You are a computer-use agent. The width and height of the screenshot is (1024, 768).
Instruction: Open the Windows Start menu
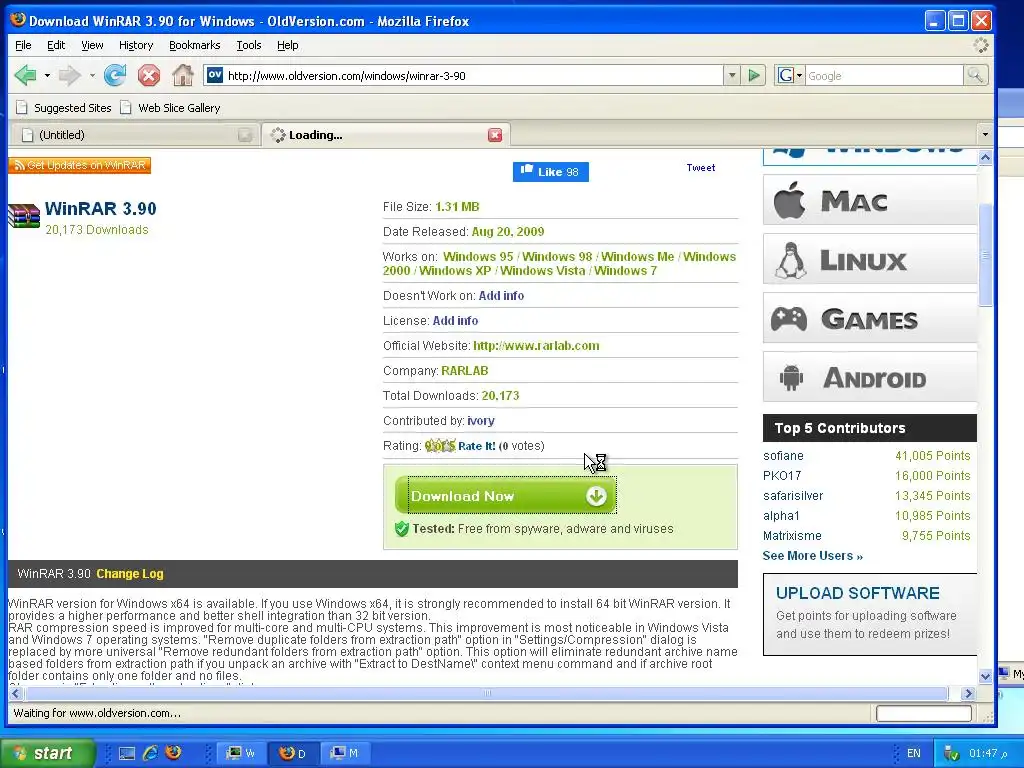point(47,753)
